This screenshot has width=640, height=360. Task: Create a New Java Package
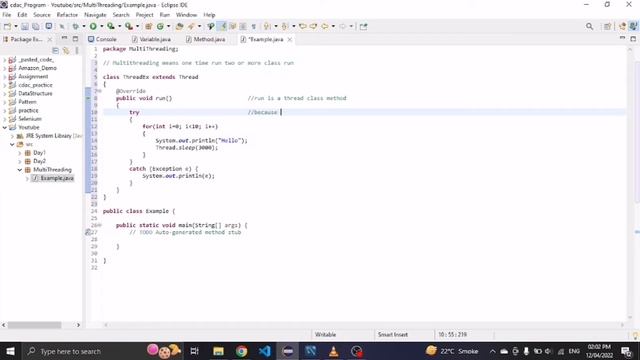click(x=149, y=27)
